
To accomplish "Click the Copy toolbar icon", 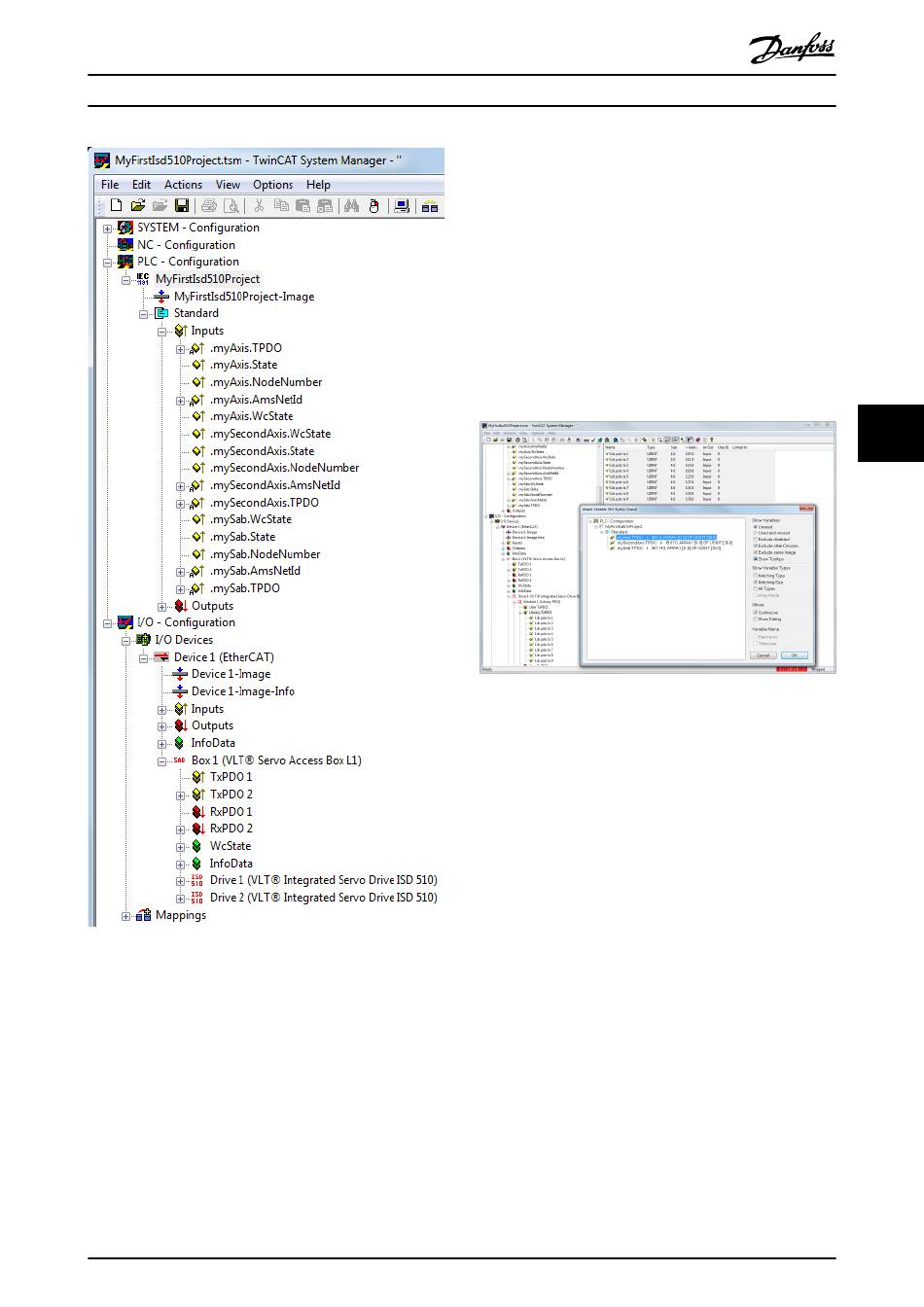I will point(281,205).
